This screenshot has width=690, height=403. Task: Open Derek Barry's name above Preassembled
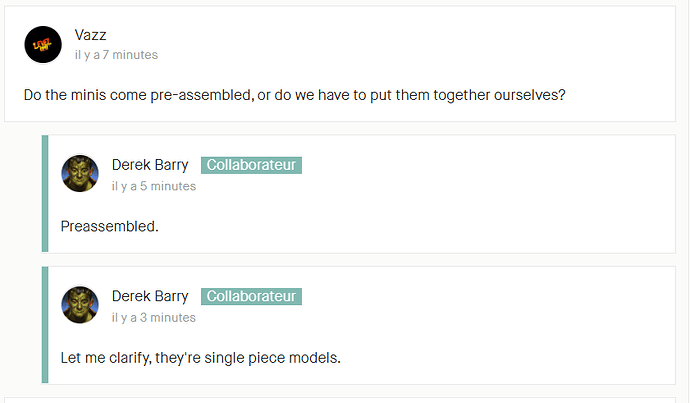click(150, 165)
